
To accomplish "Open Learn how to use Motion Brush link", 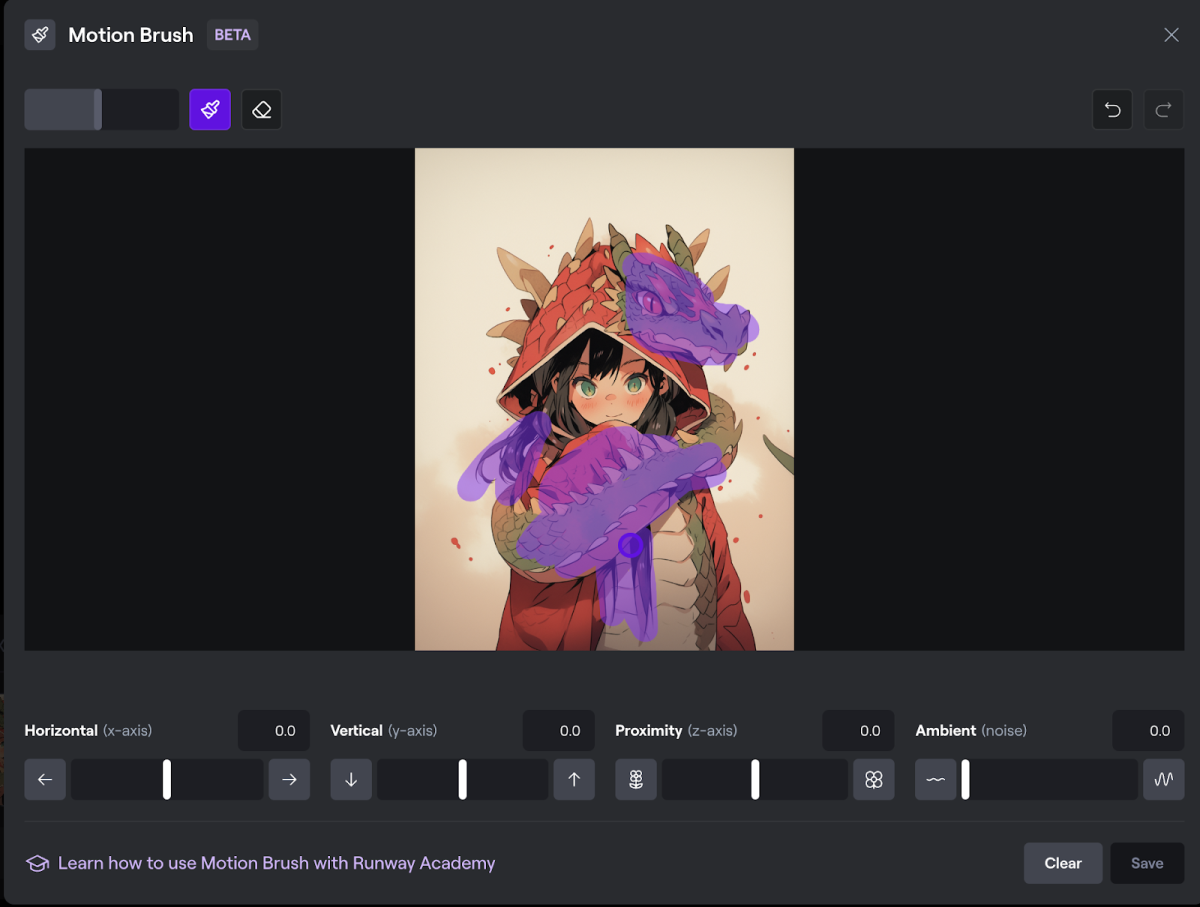I will coord(276,863).
